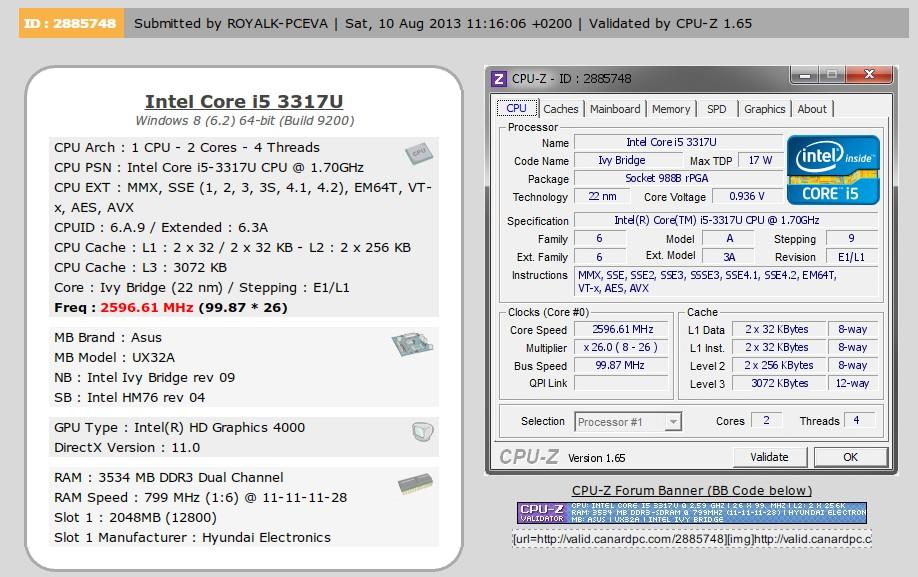Click the red 2596.61 MHz frequency text
Screen dimensions: 918x577
146,308
